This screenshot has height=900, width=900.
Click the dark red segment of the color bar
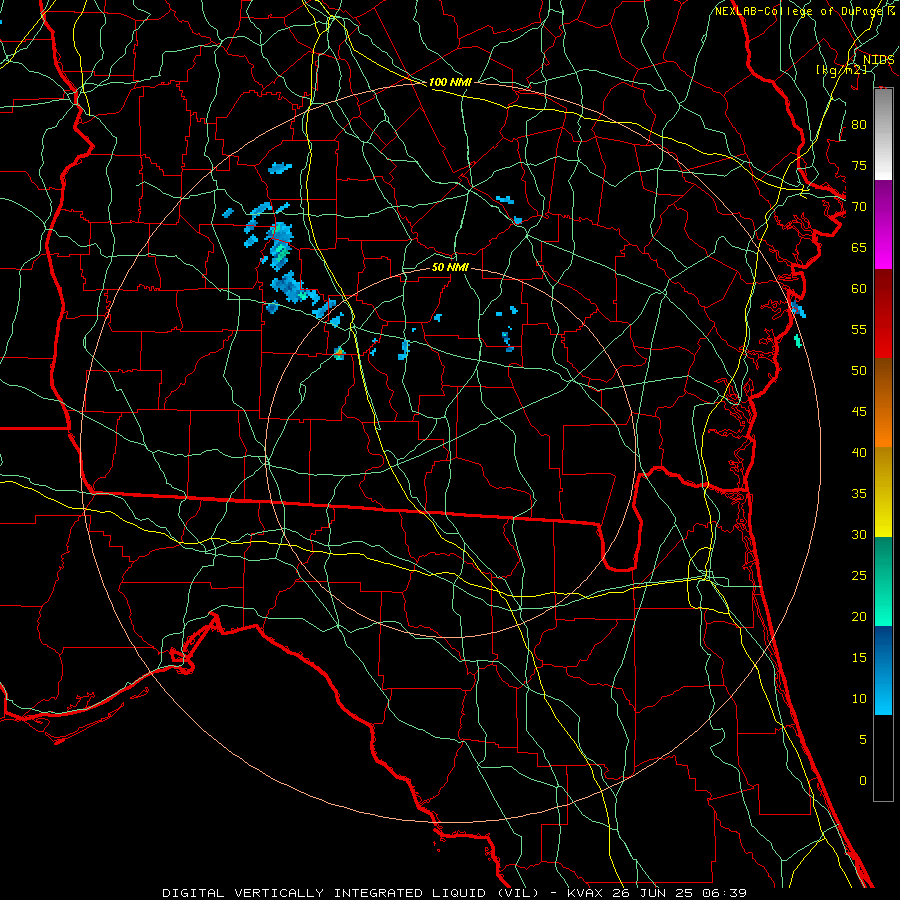[x=883, y=313]
